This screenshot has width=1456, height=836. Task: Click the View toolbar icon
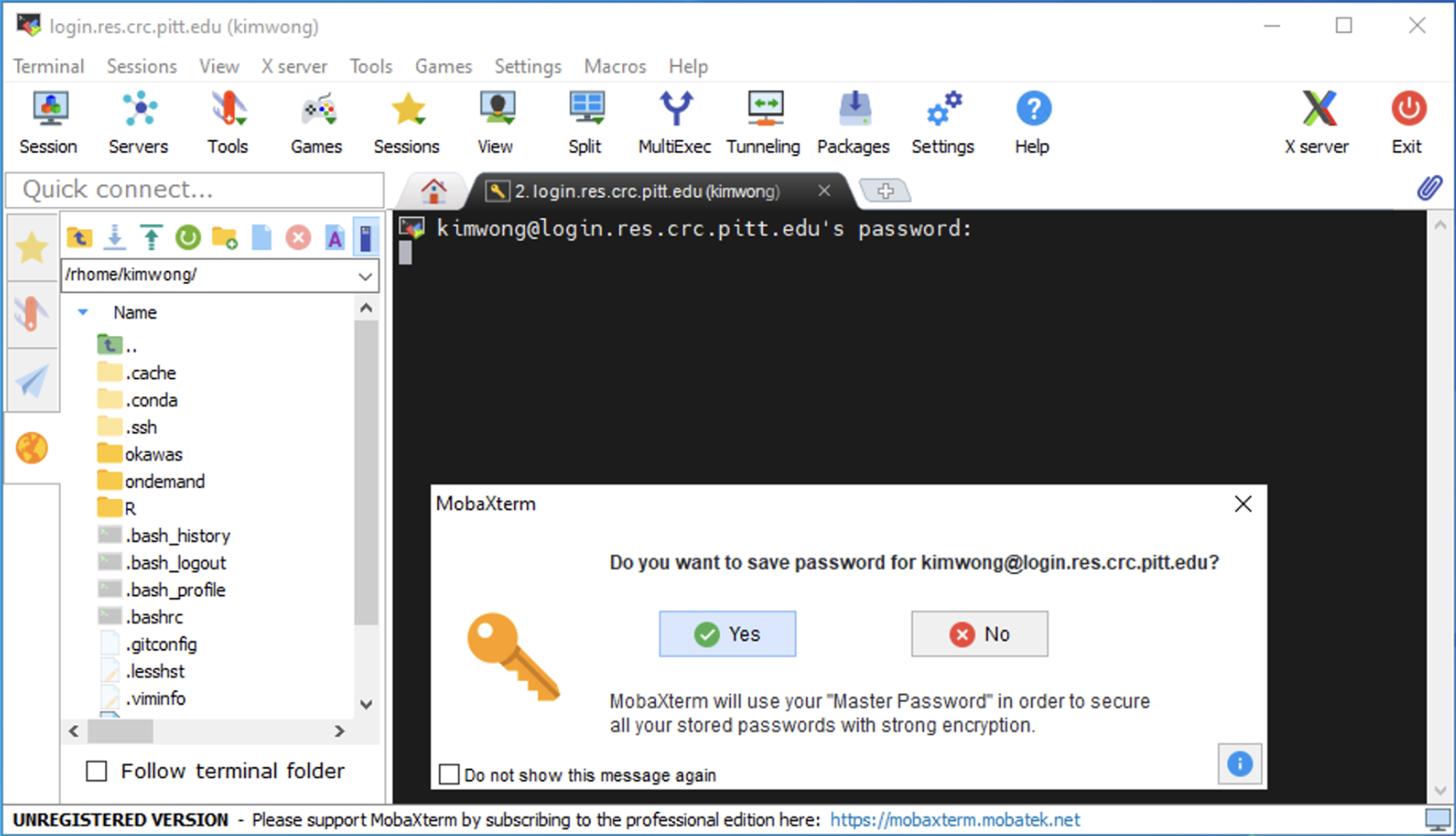click(x=496, y=123)
